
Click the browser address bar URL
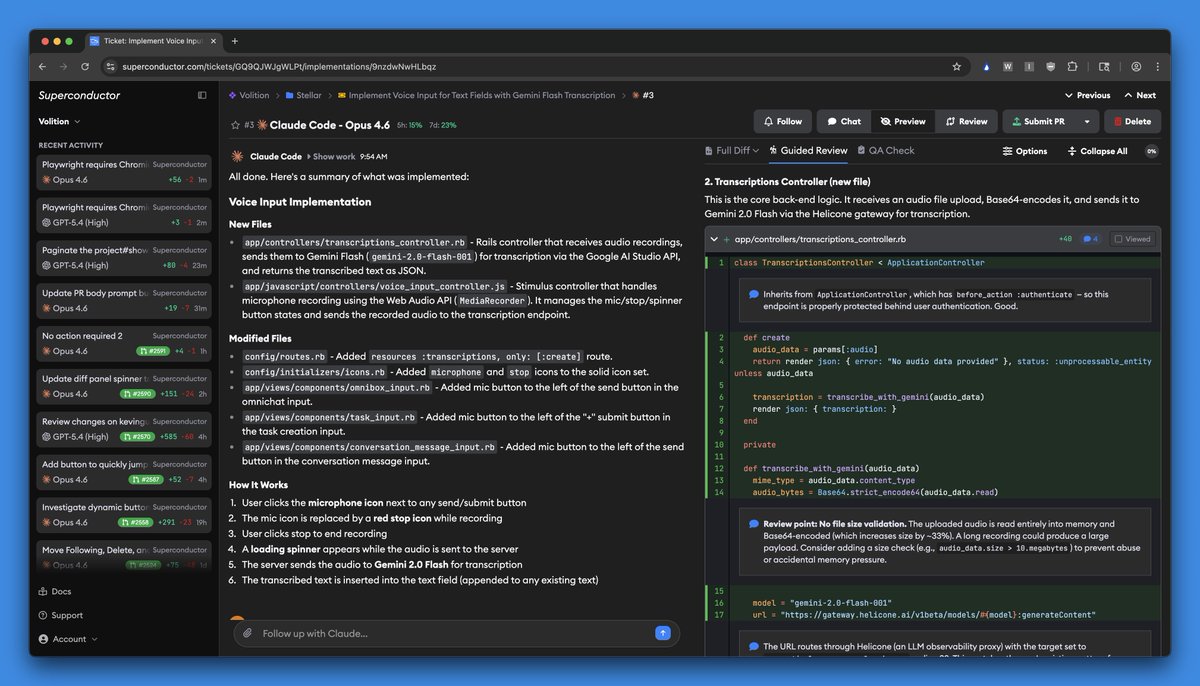(x=279, y=67)
